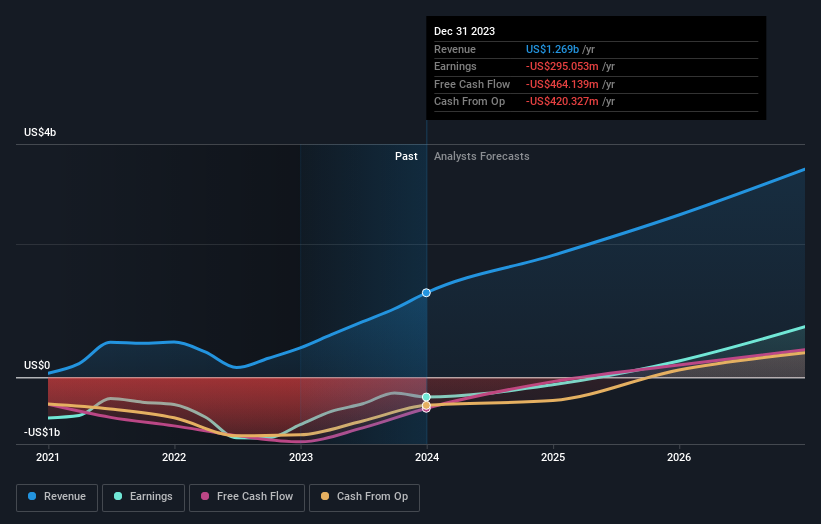Click the Analysts Forecasts label
The image size is (821, 524).
pos(481,157)
